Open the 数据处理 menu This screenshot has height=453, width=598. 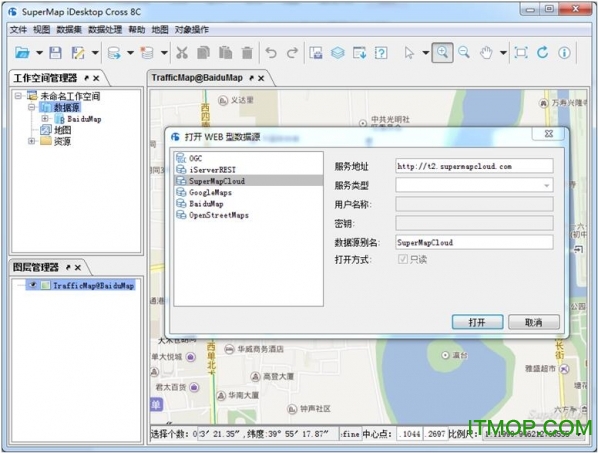[105, 29]
